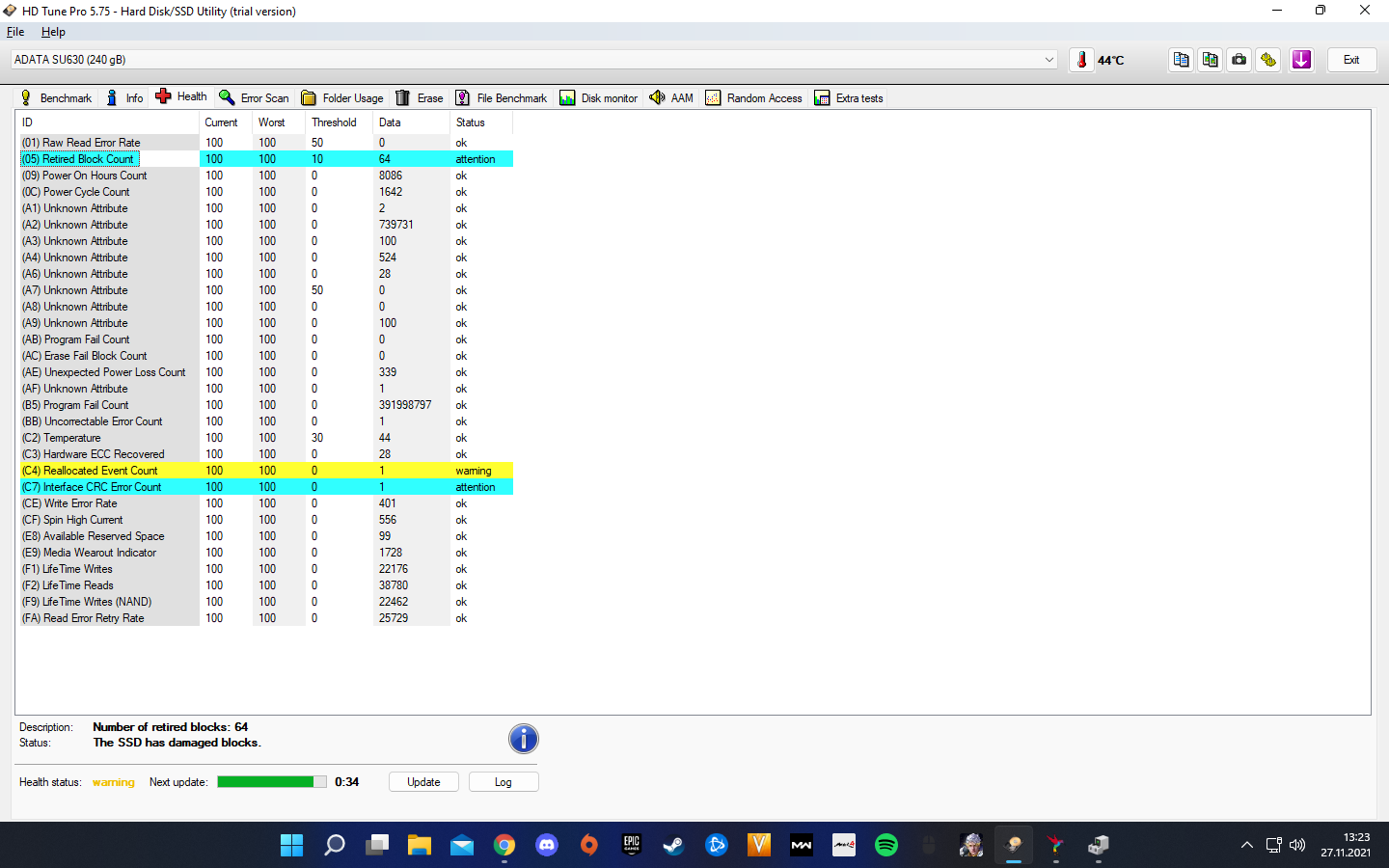This screenshot has height=868, width=1389.
Task: Click the blue information icon
Action: (x=524, y=739)
